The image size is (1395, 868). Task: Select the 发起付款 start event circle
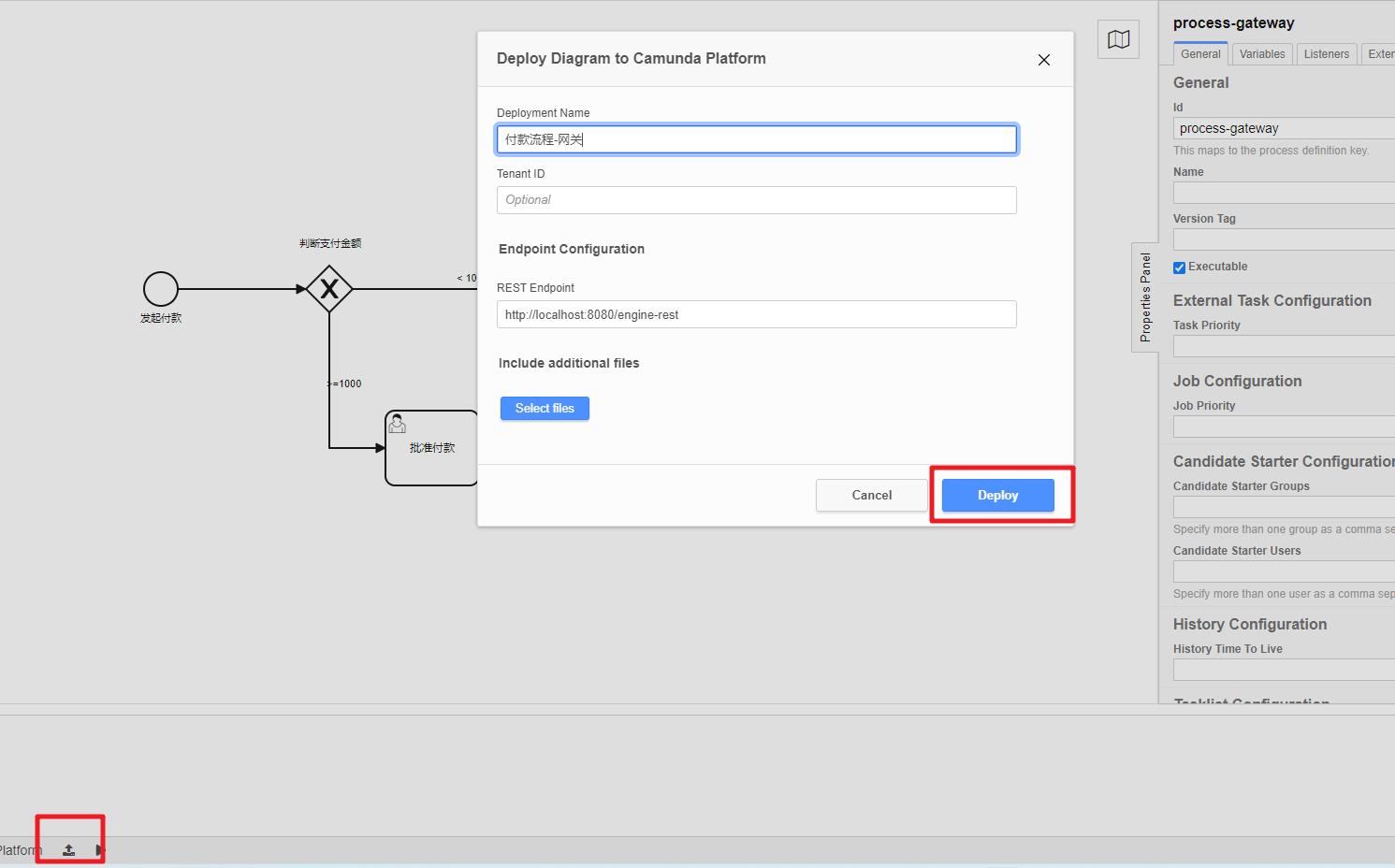[161, 289]
